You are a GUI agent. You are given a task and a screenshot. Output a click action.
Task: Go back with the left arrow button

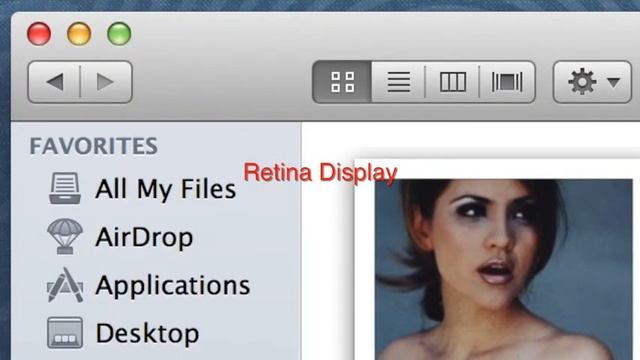click(x=54, y=82)
